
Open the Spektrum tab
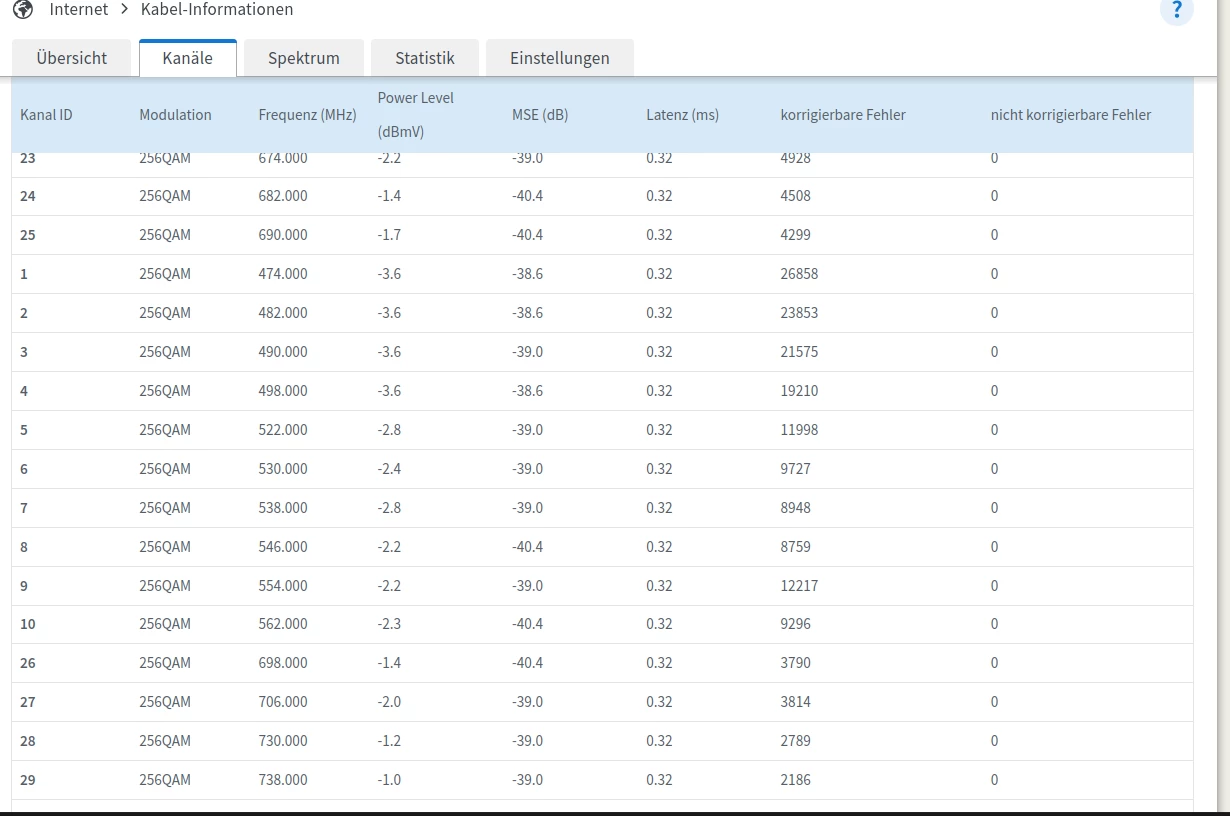pos(304,58)
